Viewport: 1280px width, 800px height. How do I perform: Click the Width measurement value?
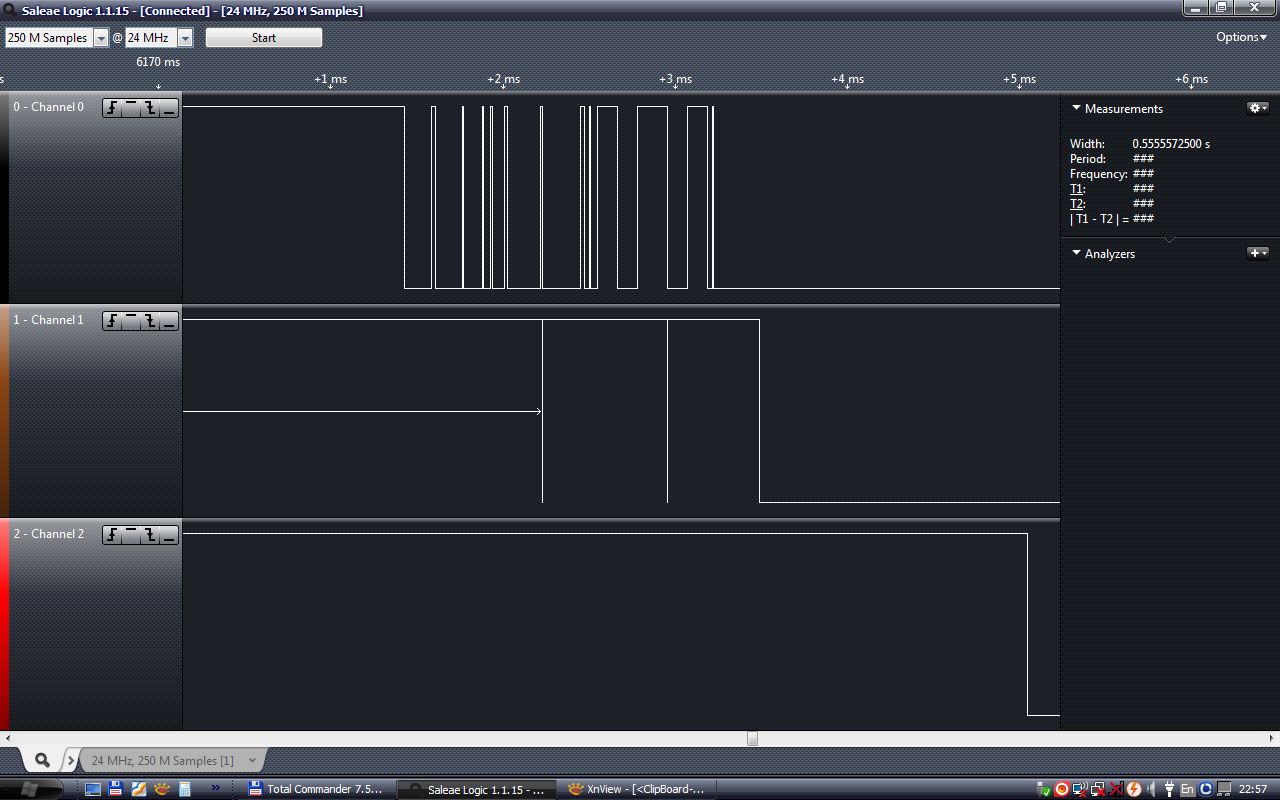1171,144
